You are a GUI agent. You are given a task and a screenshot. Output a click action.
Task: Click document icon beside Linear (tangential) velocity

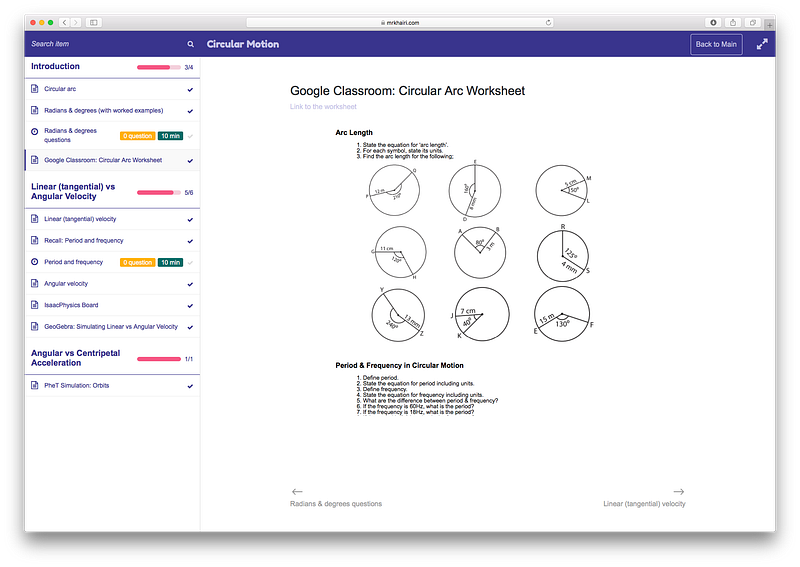point(35,219)
